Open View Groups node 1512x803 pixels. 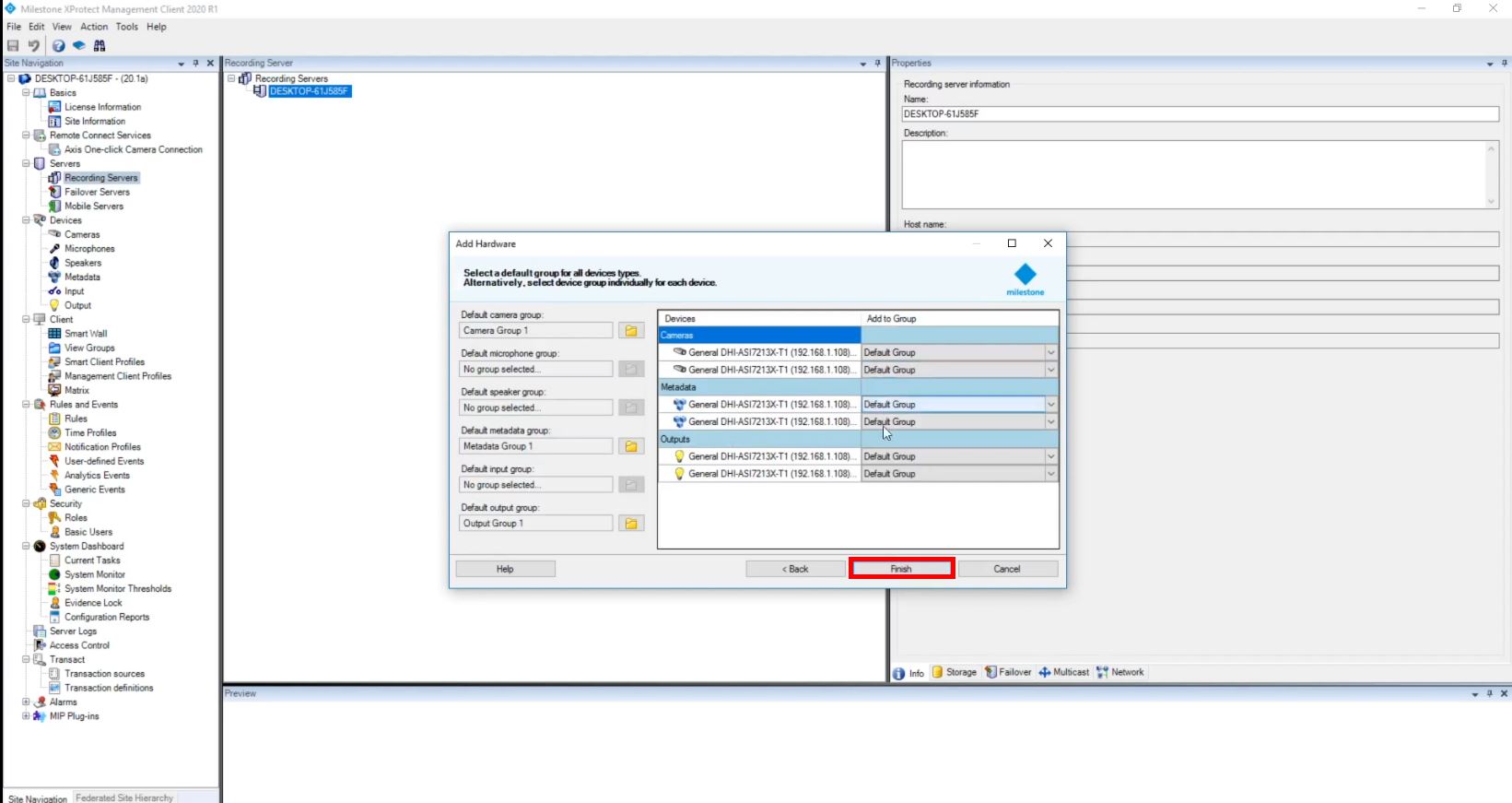tap(89, 348)
